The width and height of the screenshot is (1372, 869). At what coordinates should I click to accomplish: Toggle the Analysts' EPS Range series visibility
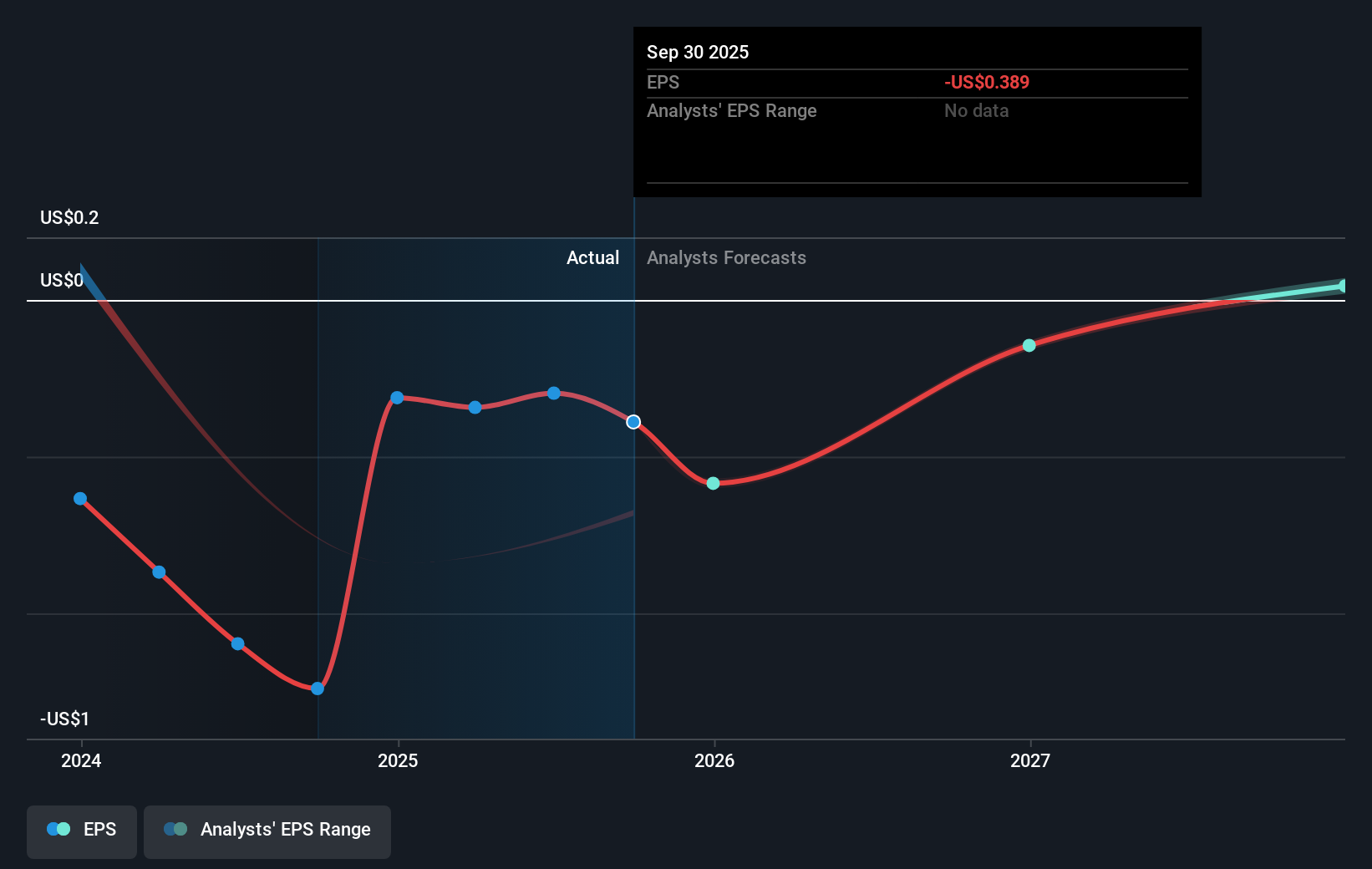tap(267, 831)
